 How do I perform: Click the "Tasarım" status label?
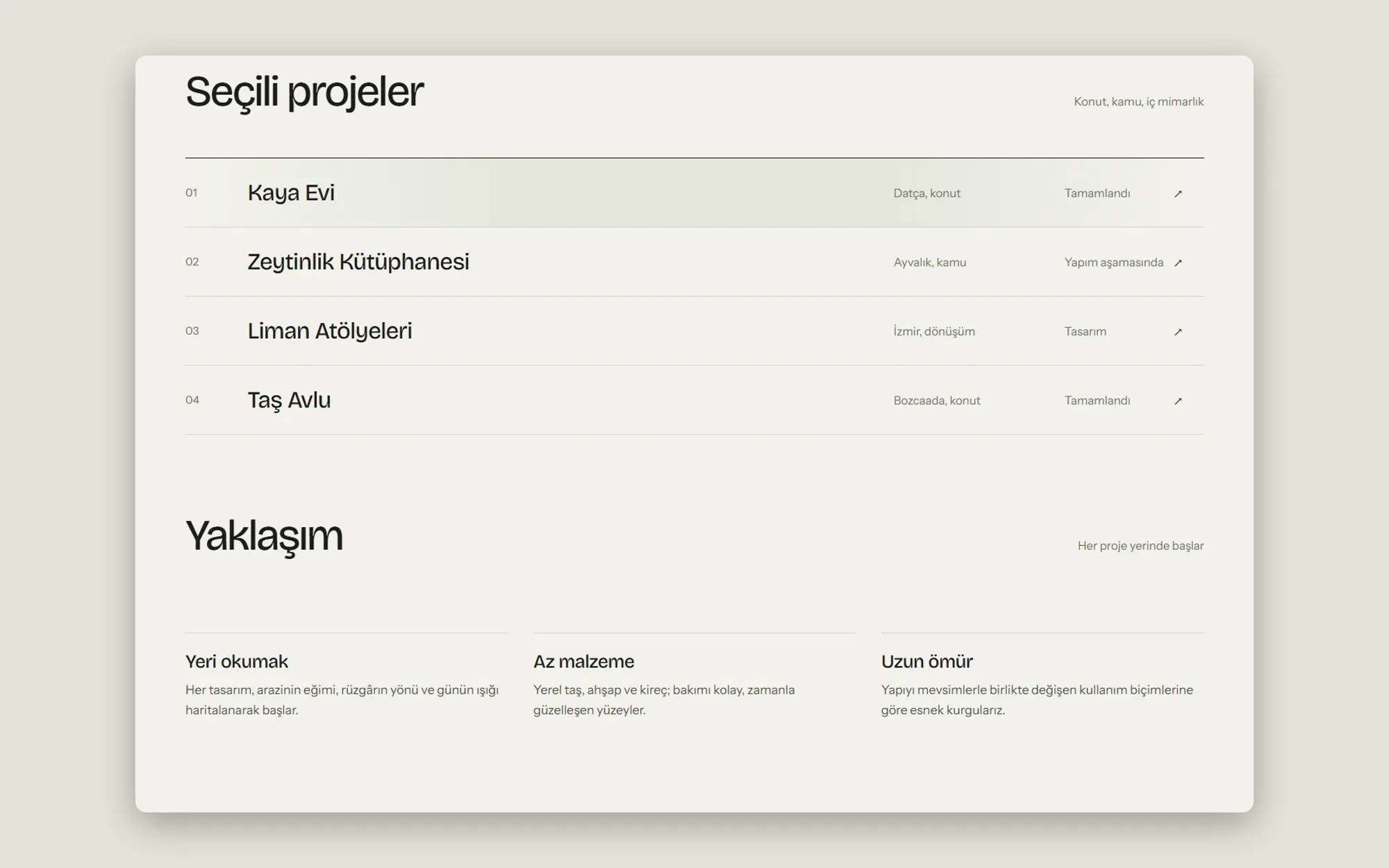tap(1086, 331)
